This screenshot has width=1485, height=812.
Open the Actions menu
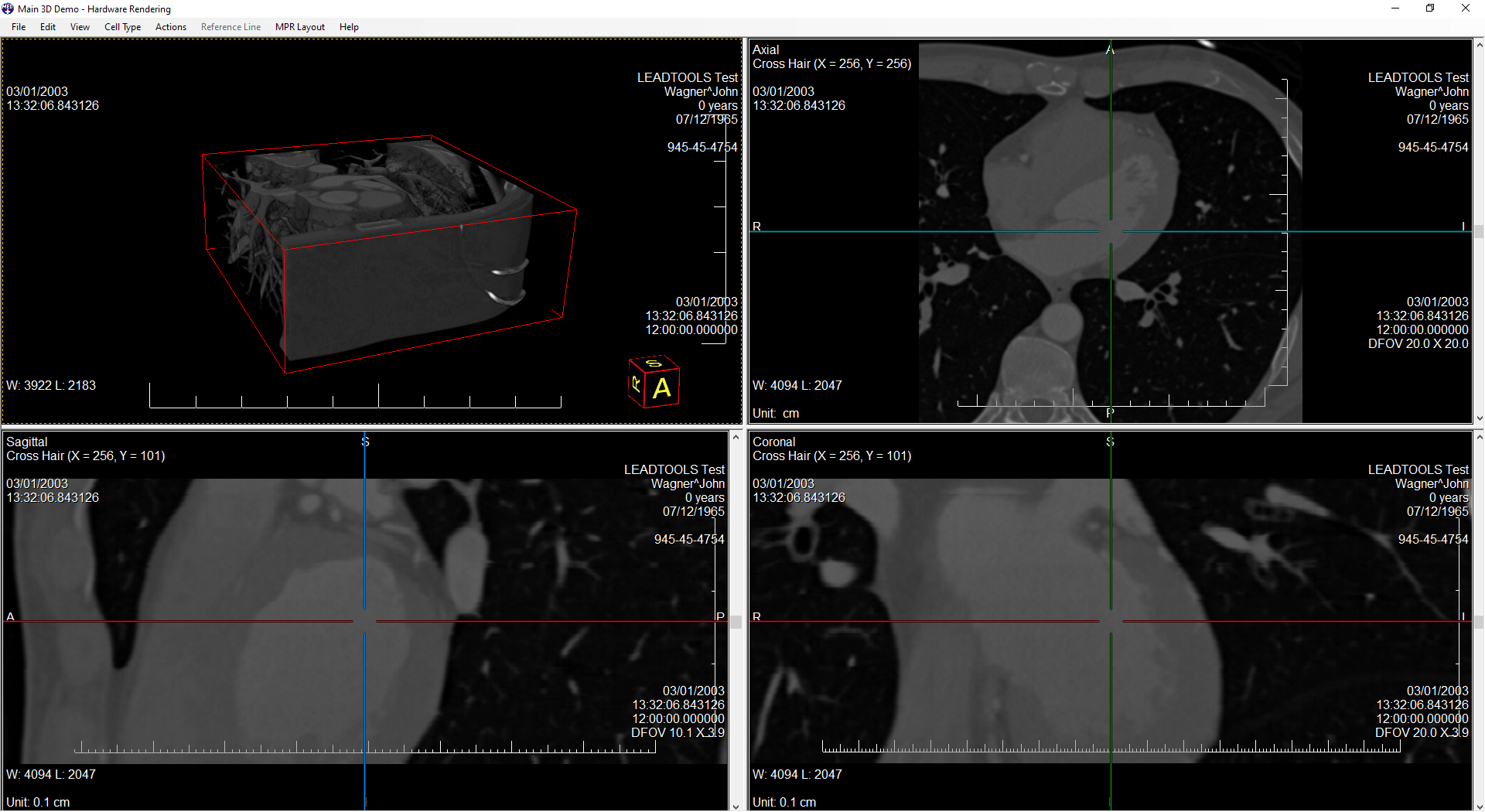pyautogui.click(x=170, y=26)
